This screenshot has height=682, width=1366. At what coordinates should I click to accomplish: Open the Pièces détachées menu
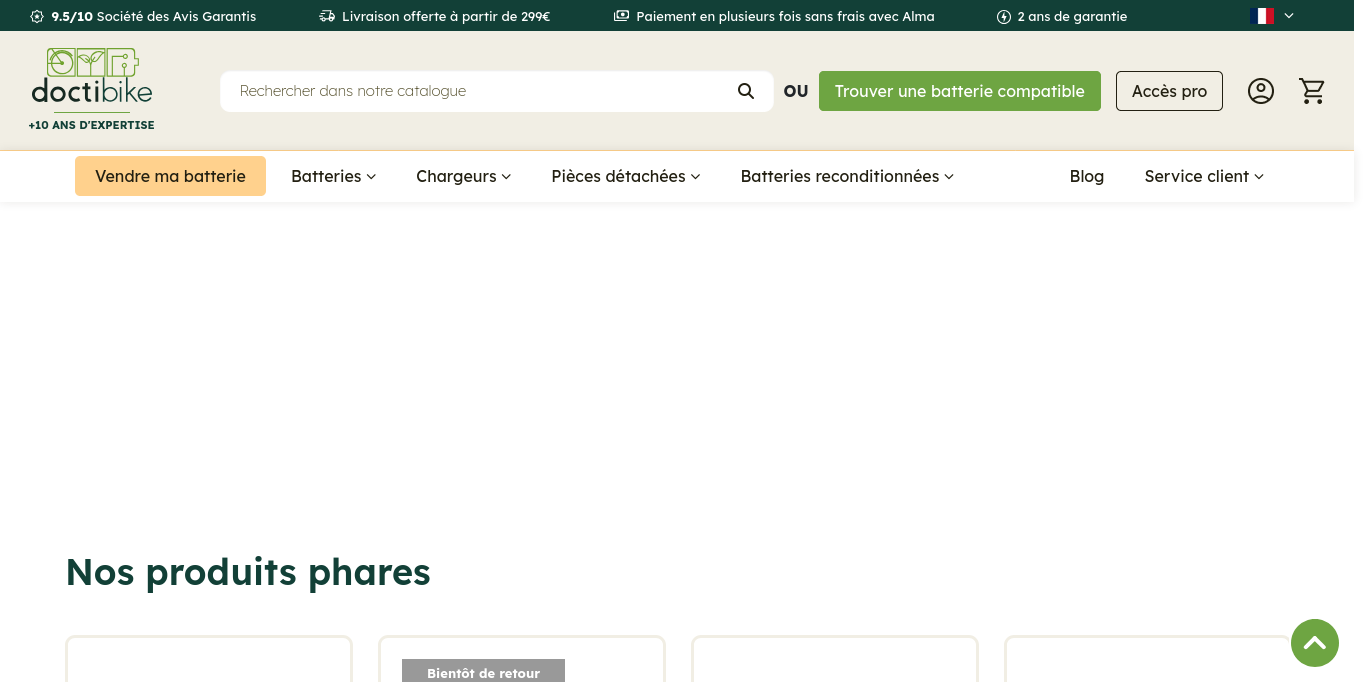point(625,176)
